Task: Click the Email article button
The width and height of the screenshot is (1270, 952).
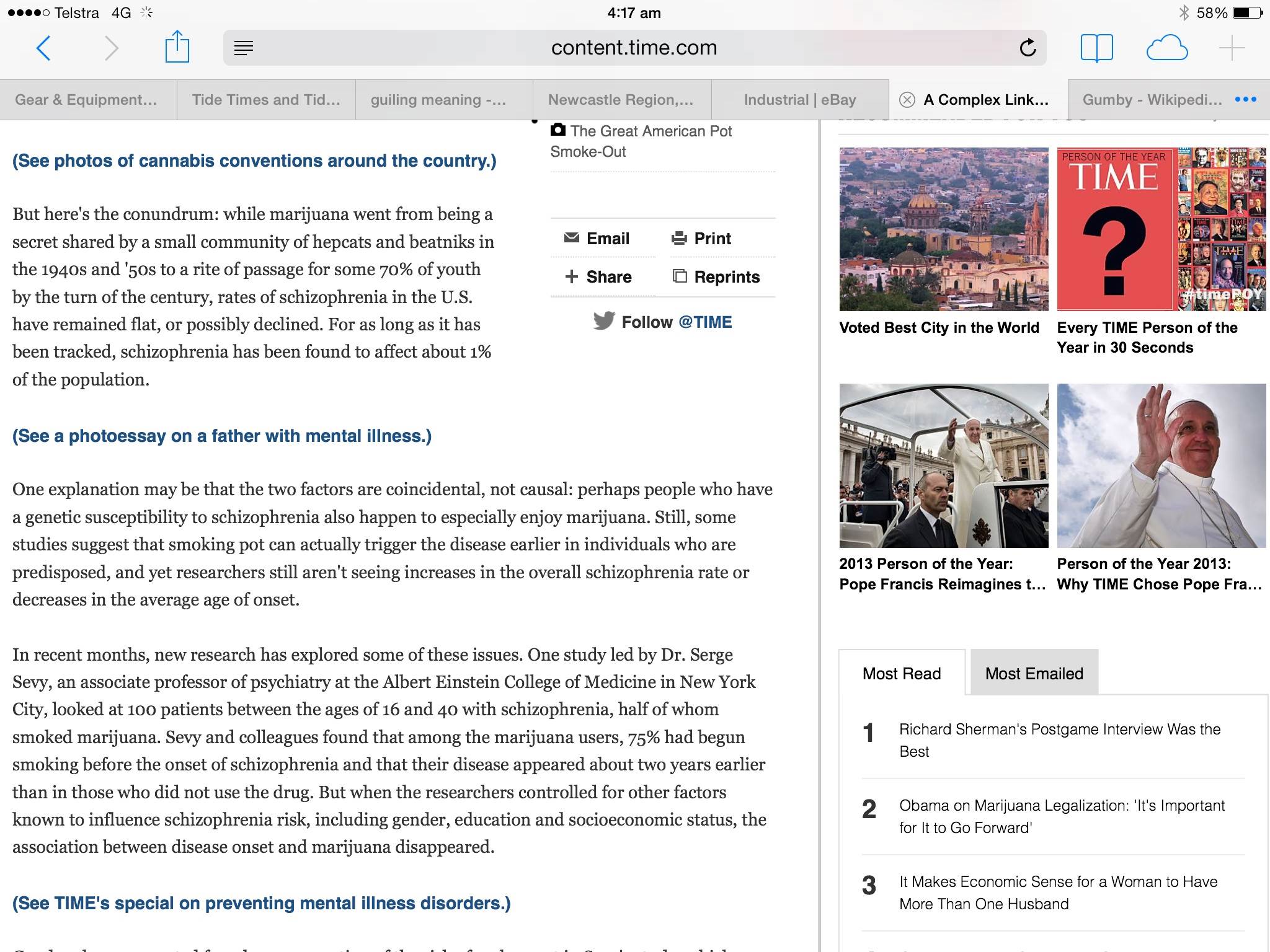Action: [x=597, y=239]
